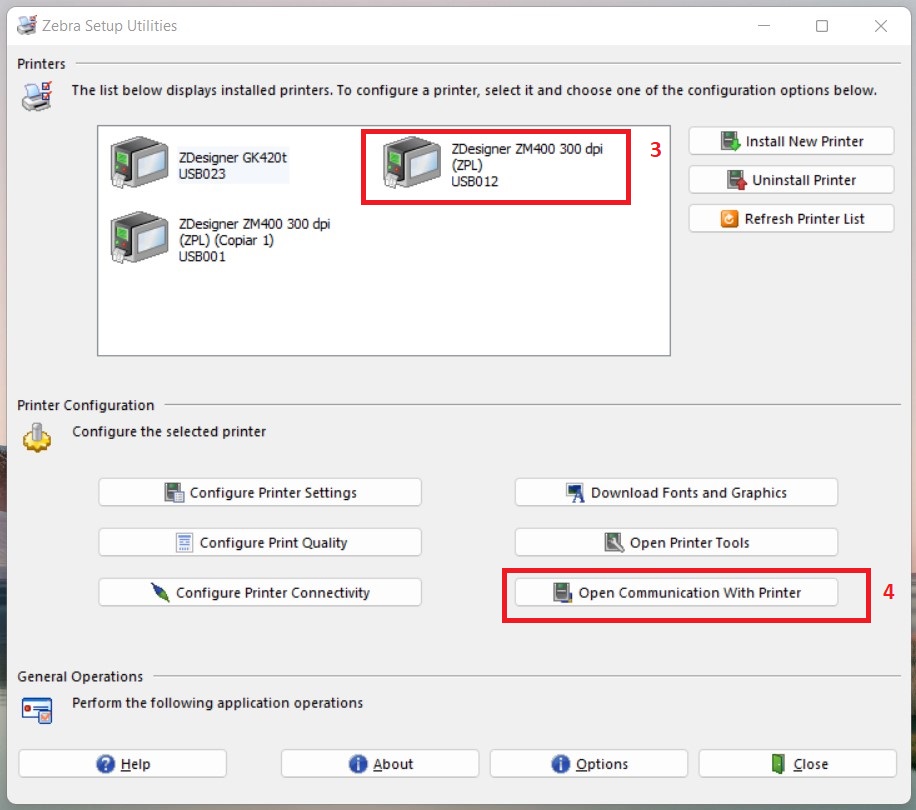Close the window with the X button

coord(881,26)
